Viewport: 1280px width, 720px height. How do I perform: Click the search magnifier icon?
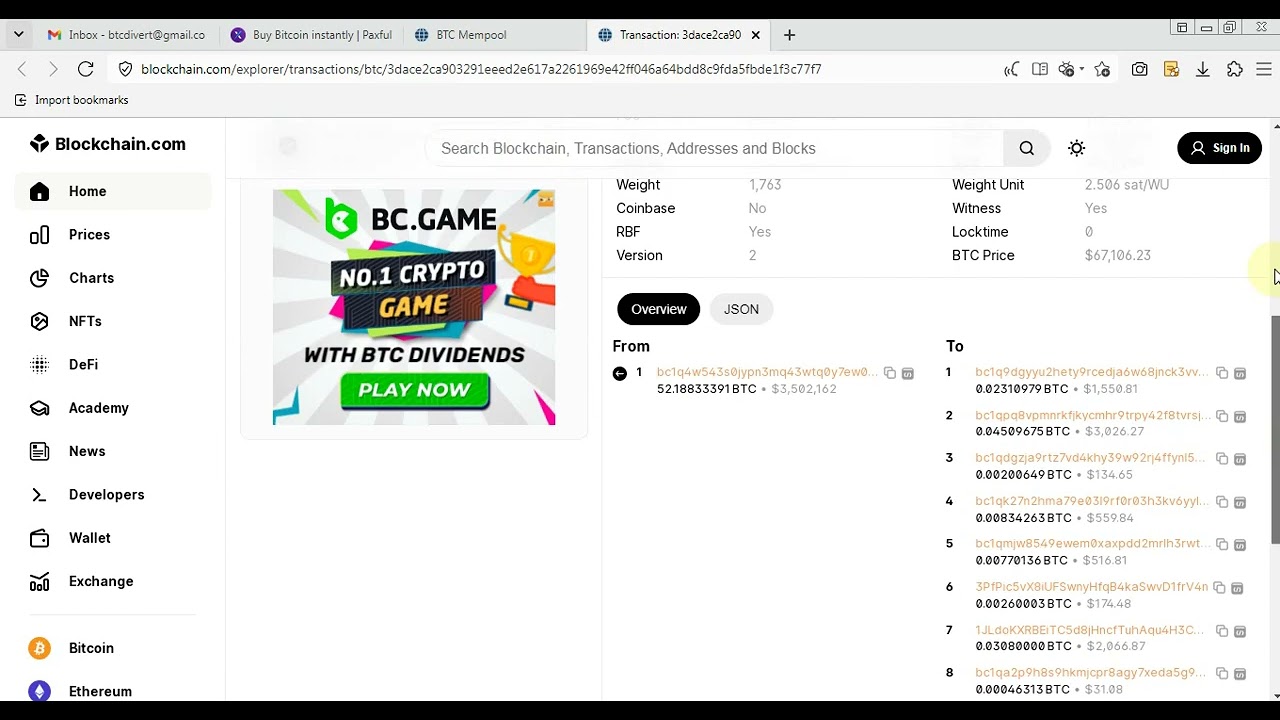click(1027, 148)
